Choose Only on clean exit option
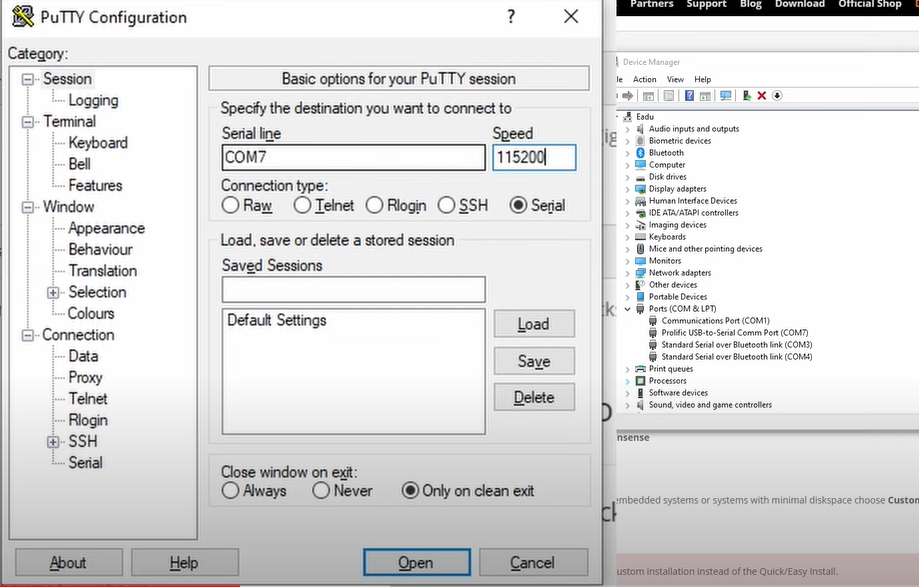 pos(410,490)
